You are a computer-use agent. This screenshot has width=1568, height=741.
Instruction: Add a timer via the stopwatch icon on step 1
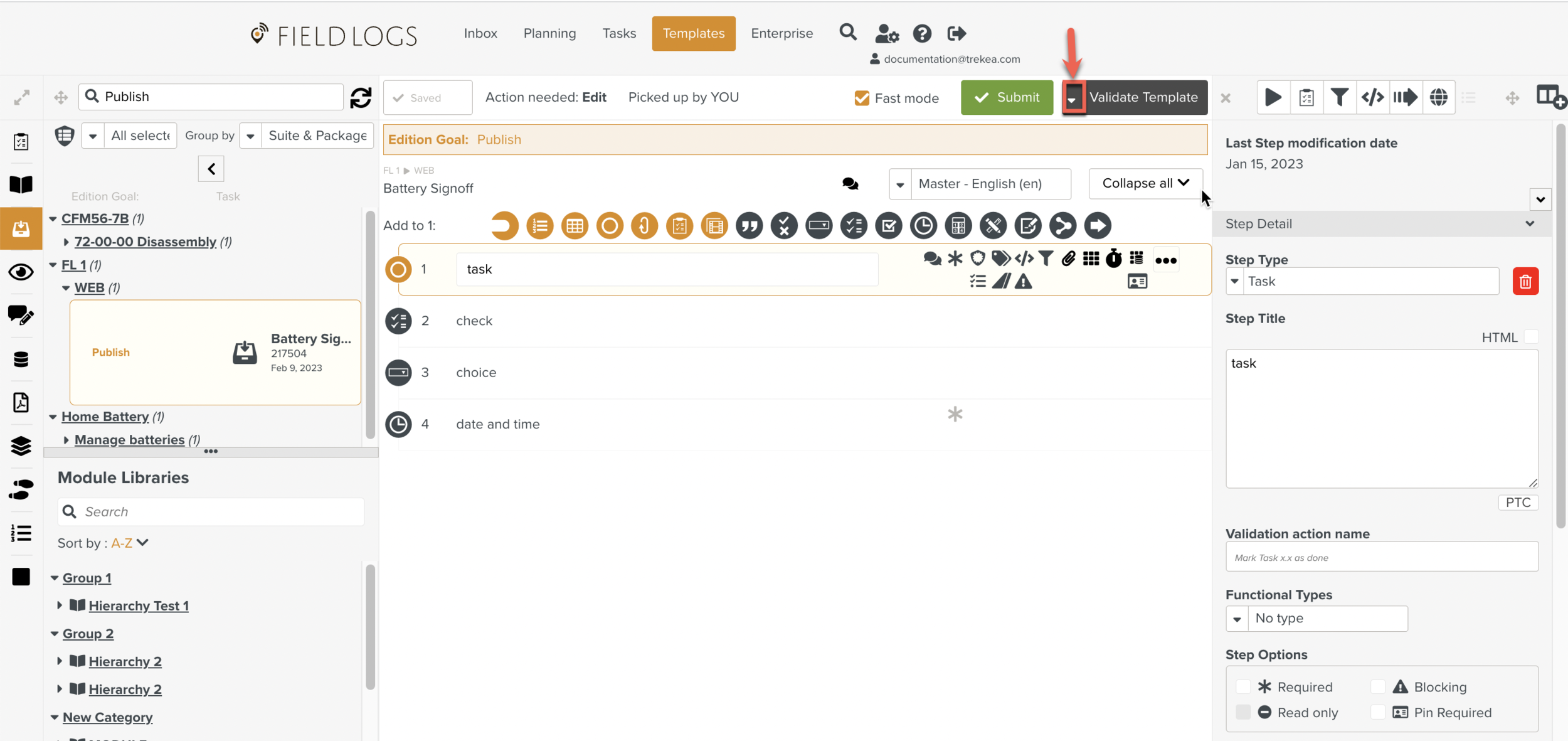[1113, 258]
